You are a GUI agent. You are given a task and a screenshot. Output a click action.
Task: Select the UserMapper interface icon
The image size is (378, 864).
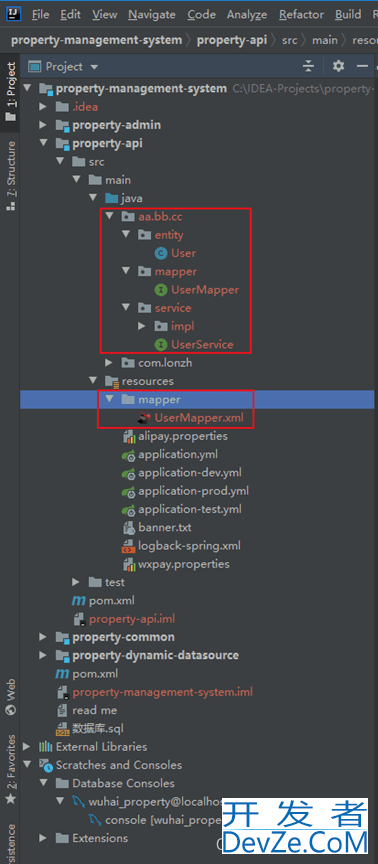(161, 290)
